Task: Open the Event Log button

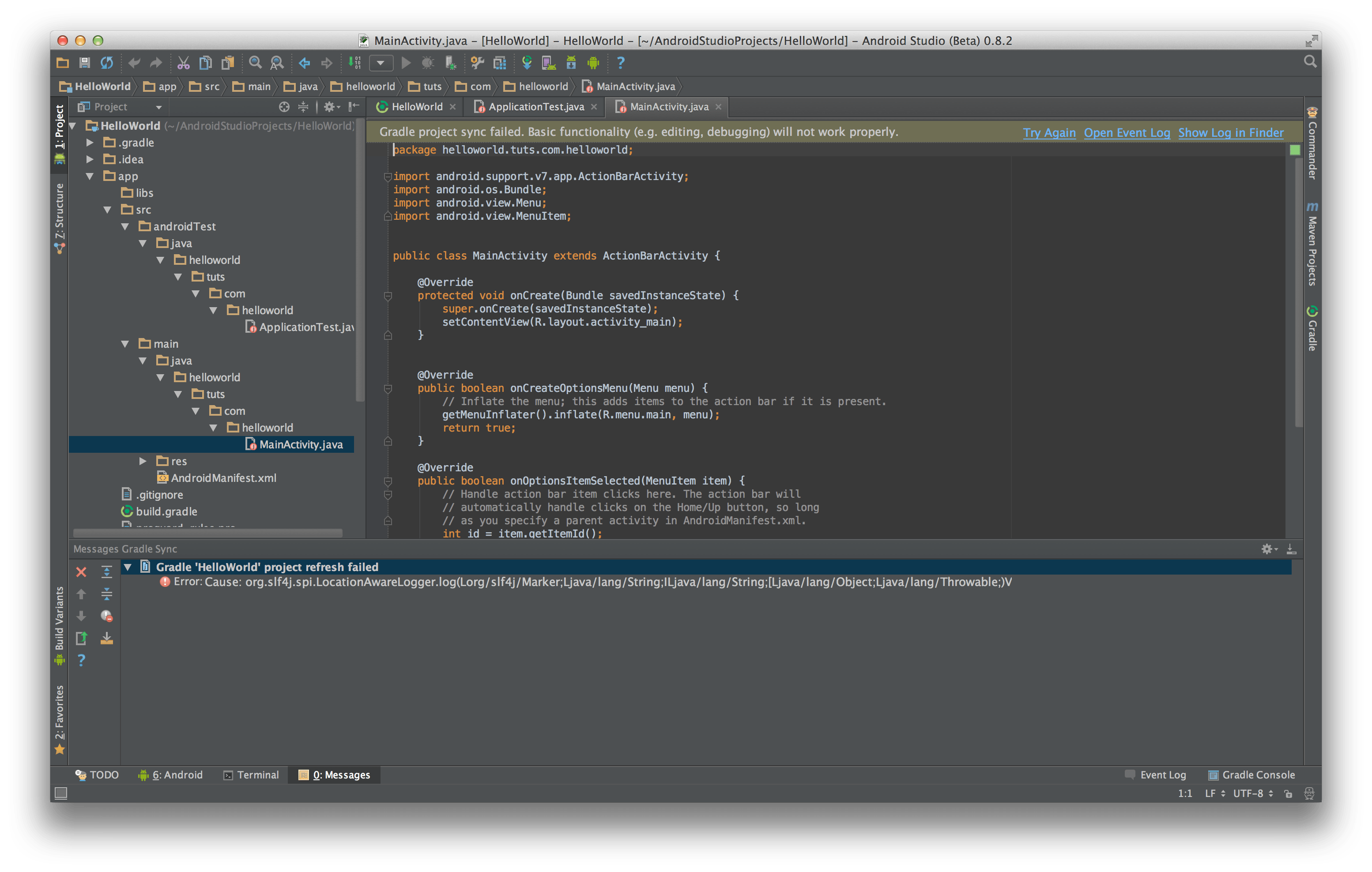Action: tap(1156, 775)
